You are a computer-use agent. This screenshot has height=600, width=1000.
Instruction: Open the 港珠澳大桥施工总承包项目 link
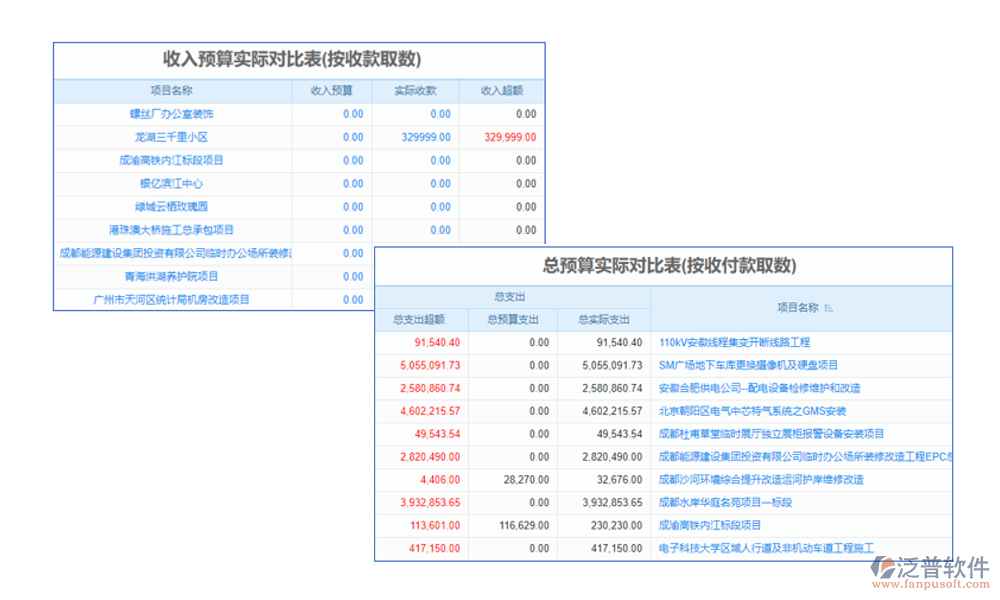click(x=171, y=230)
